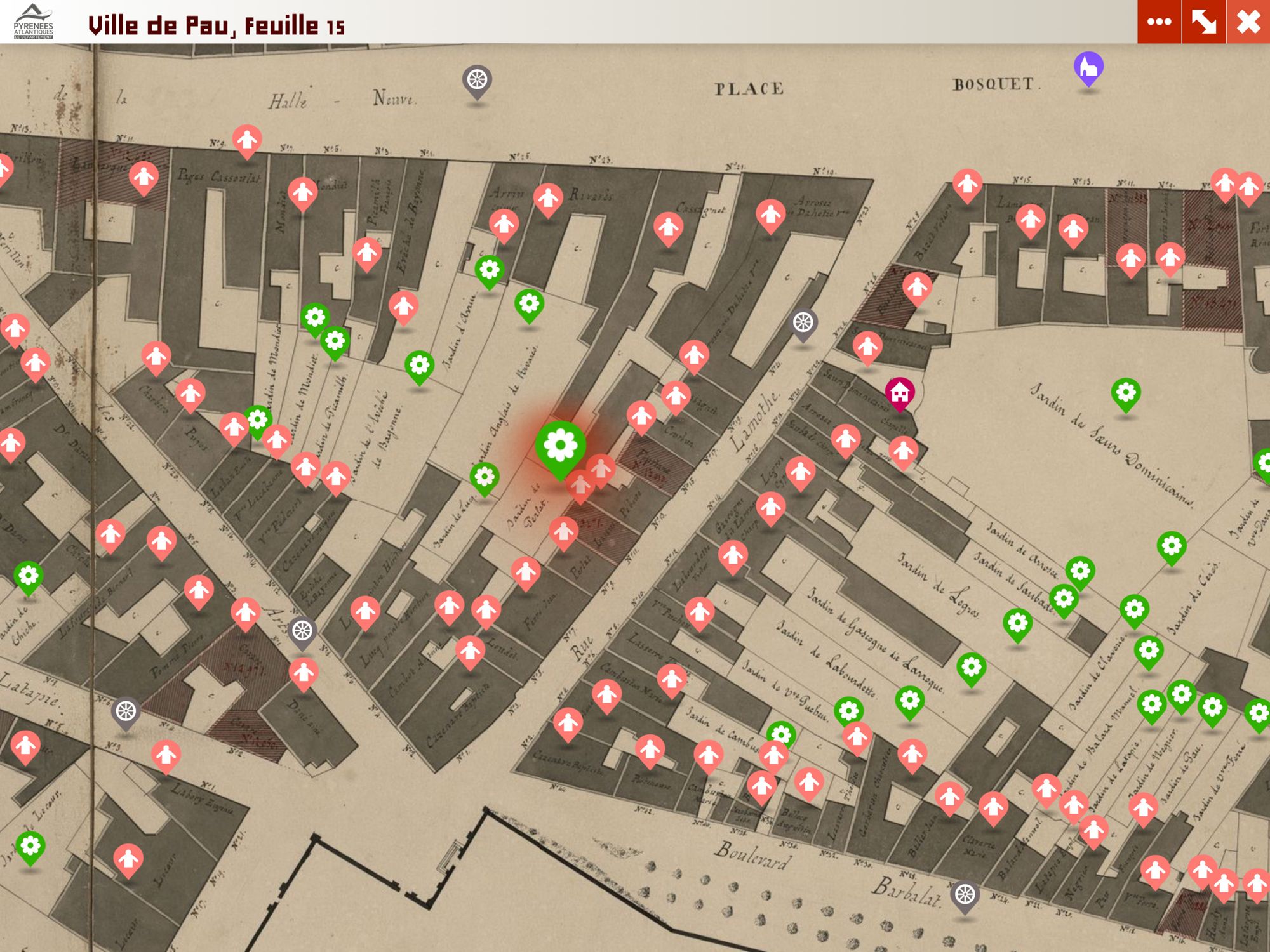The image size is (1270, 952).
Task: Select the pink person marker beside Rivarès label
Action: click(548, 199)
